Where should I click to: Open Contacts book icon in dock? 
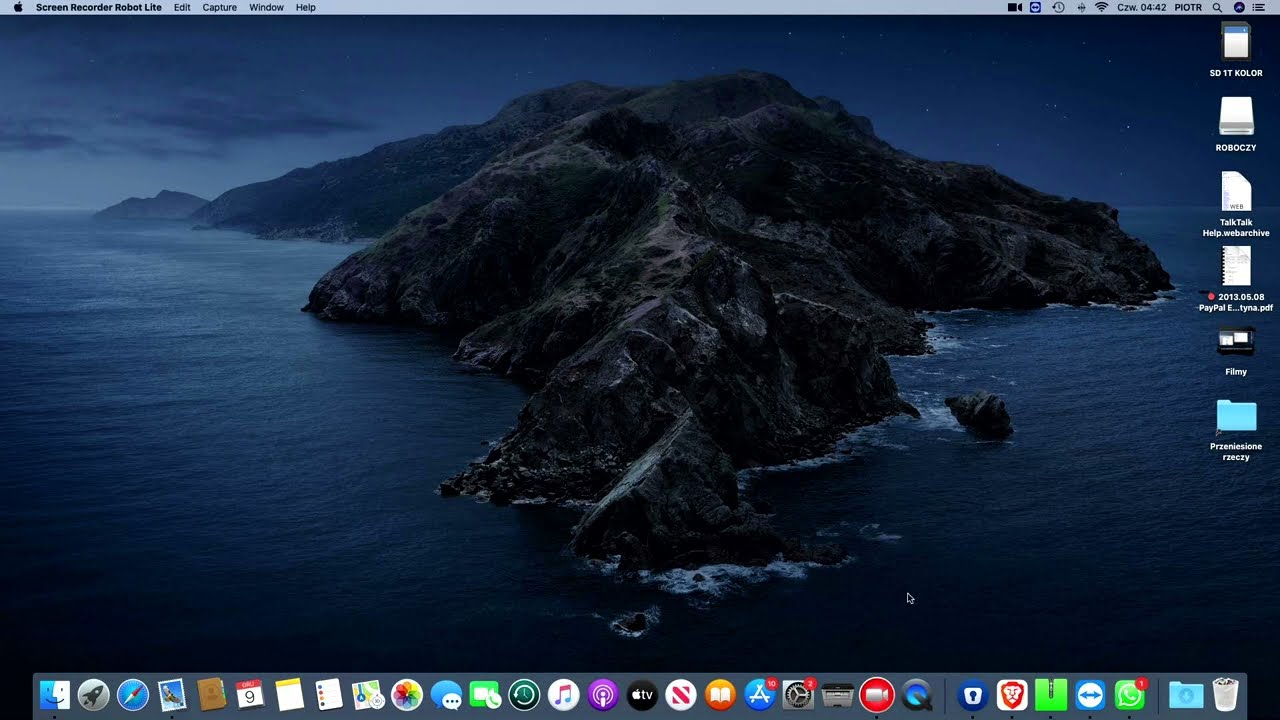tap(211, 694)
